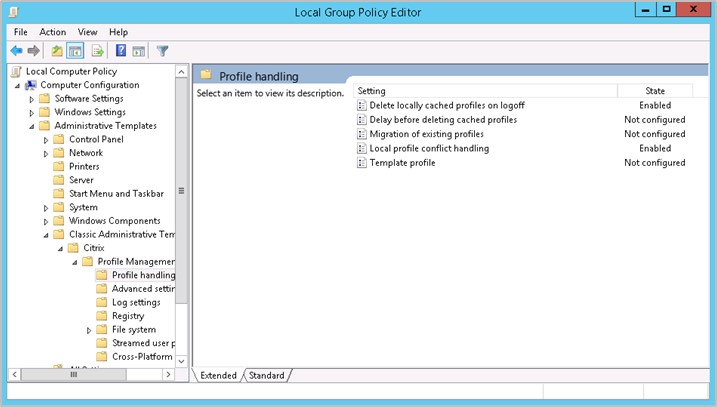Click the Forward arrow toolbar icon
The width and height of the screenshot is (717, 407).
tap(33, 51)
